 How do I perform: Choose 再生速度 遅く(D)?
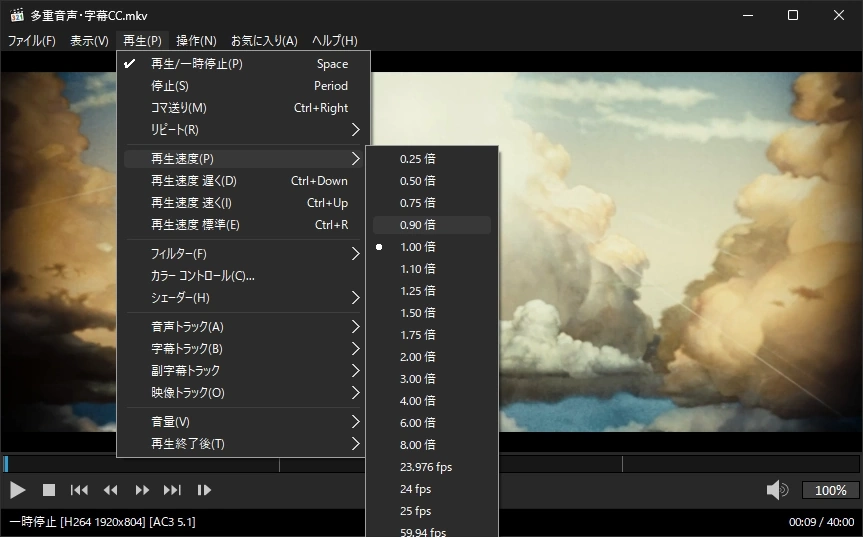click(242, 180)
